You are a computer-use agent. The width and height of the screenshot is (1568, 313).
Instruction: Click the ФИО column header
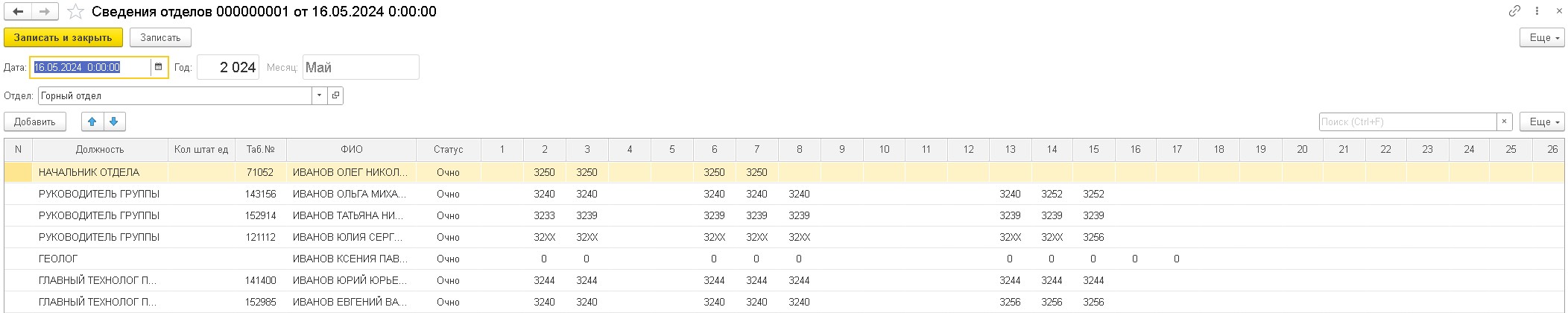351,149
